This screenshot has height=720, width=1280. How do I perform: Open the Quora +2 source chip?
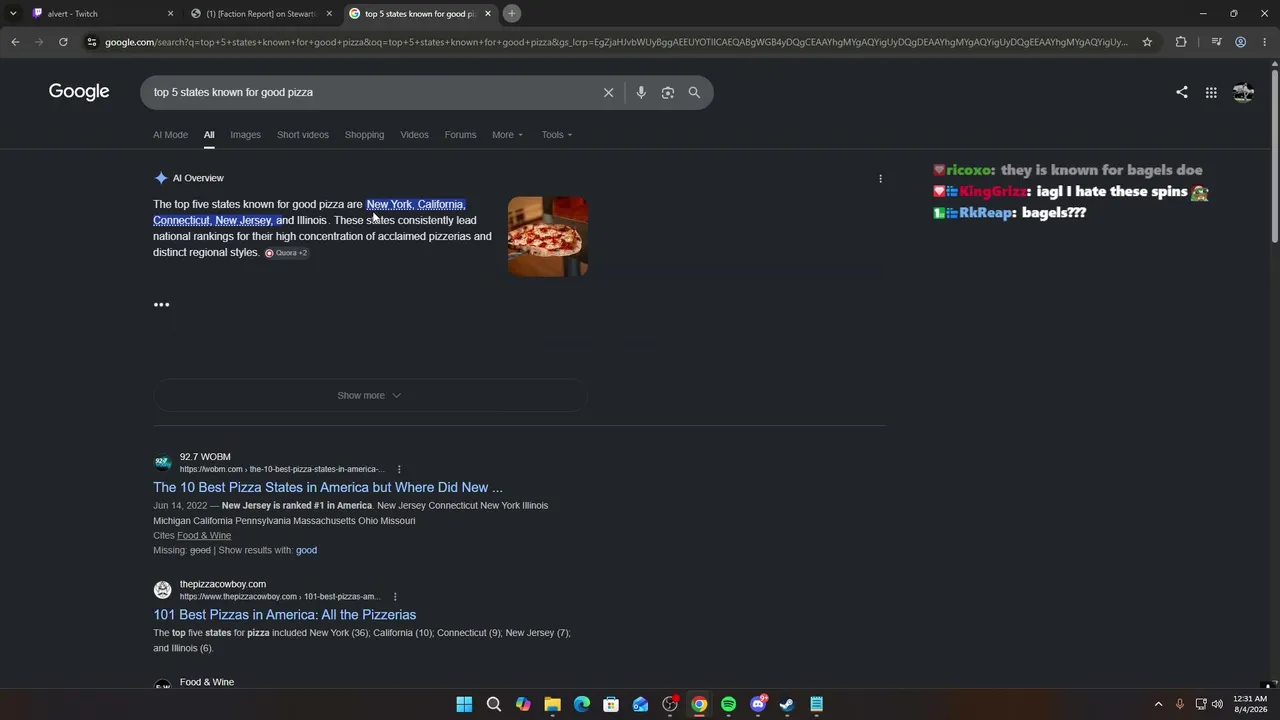(286, 253)
